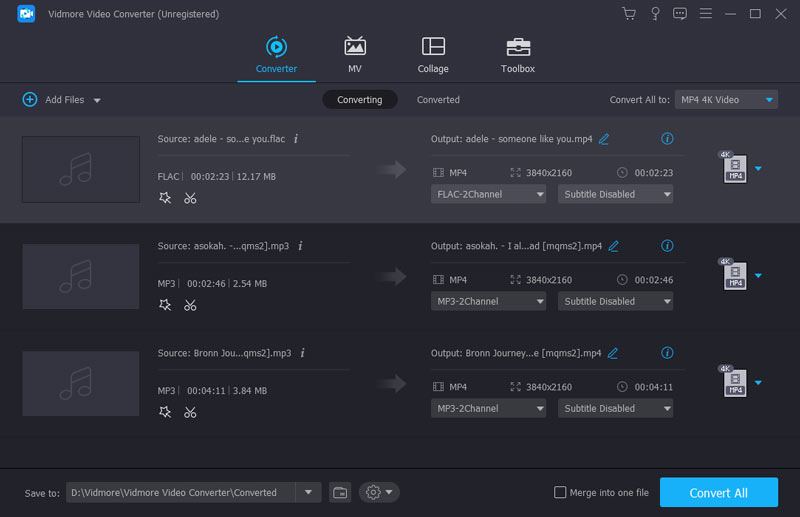Image resolution: width=800 pixels, height=517 pixels.
Task: Show source info for asokah mp3
Action: point(301,246)
